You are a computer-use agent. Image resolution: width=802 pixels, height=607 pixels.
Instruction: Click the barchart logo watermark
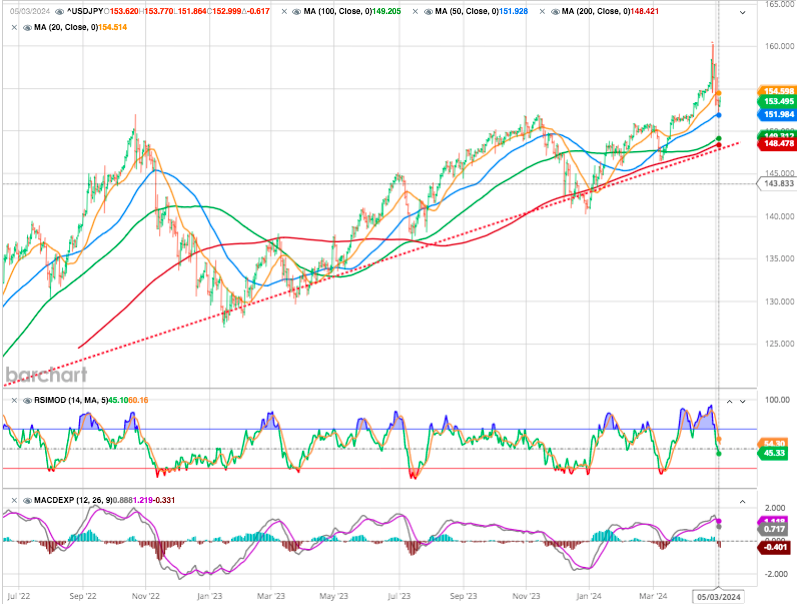click(x=46, y=375)
